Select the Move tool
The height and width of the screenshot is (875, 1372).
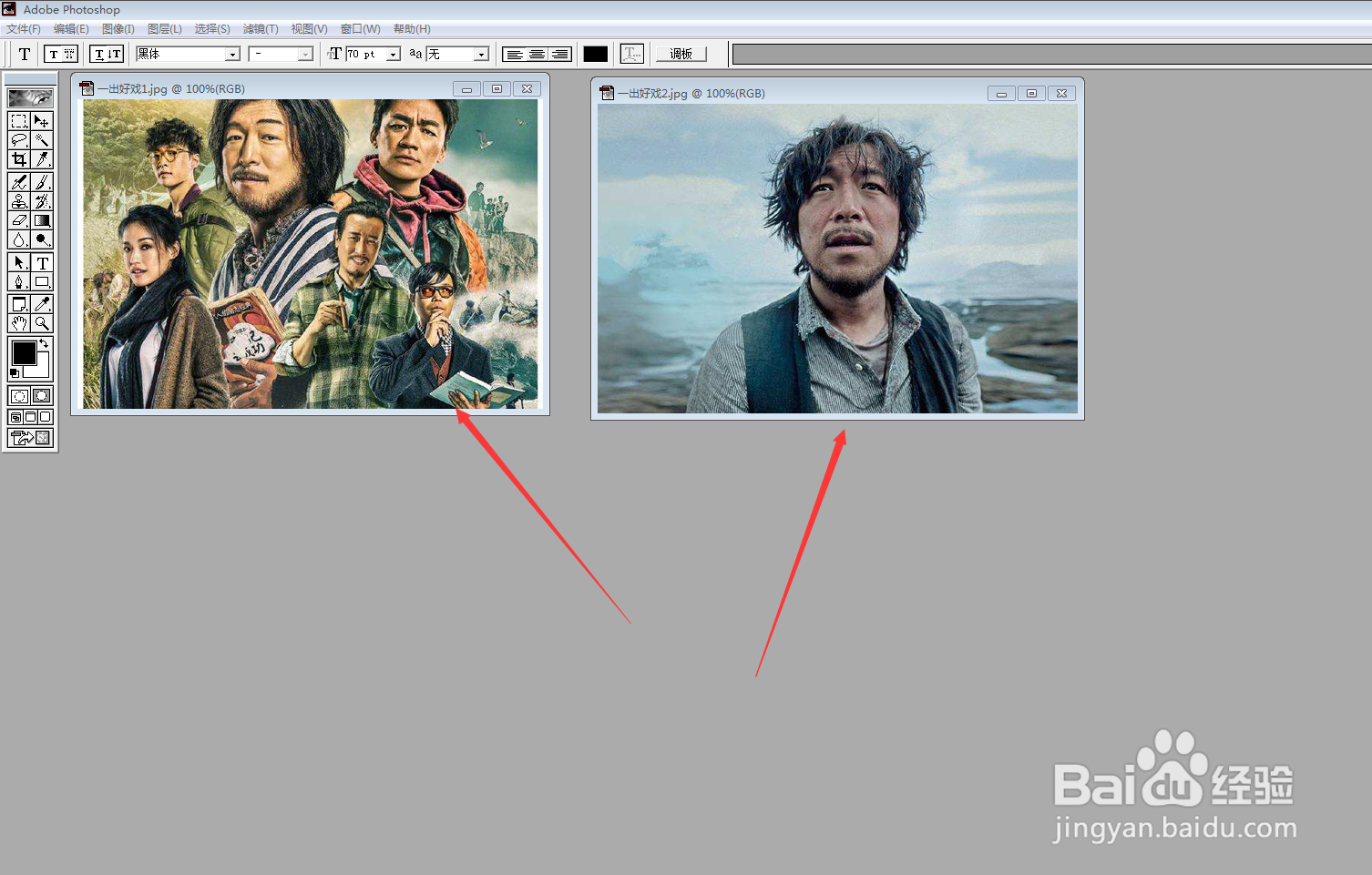[42, 121]
